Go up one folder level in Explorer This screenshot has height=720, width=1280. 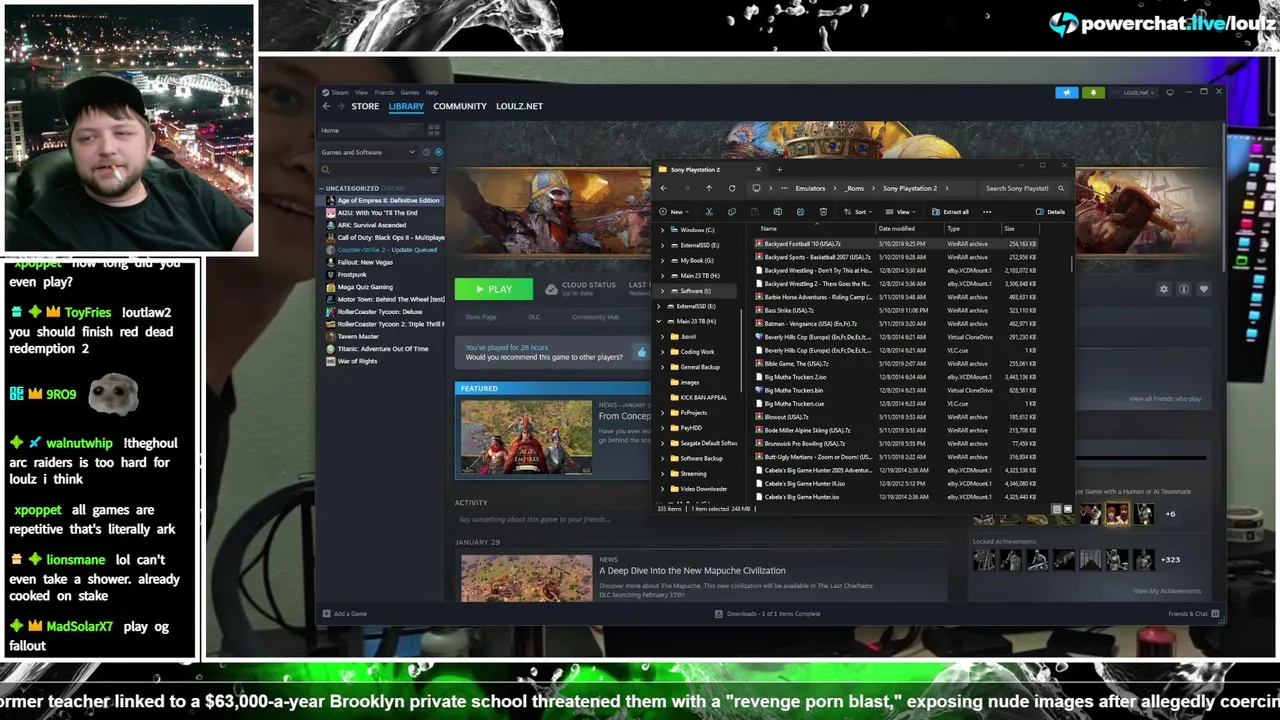[x=709, y=188]
